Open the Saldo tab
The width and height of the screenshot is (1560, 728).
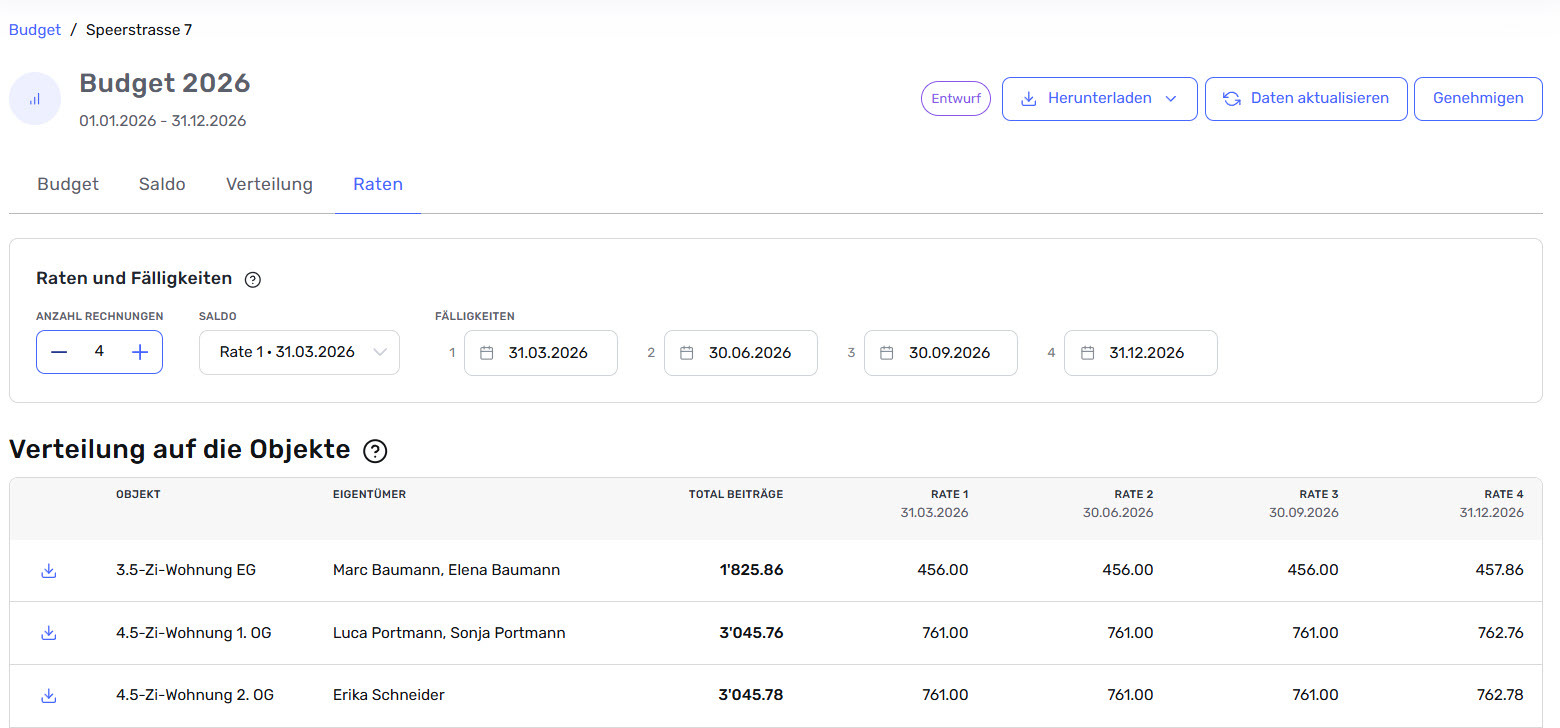click(162, 184)
